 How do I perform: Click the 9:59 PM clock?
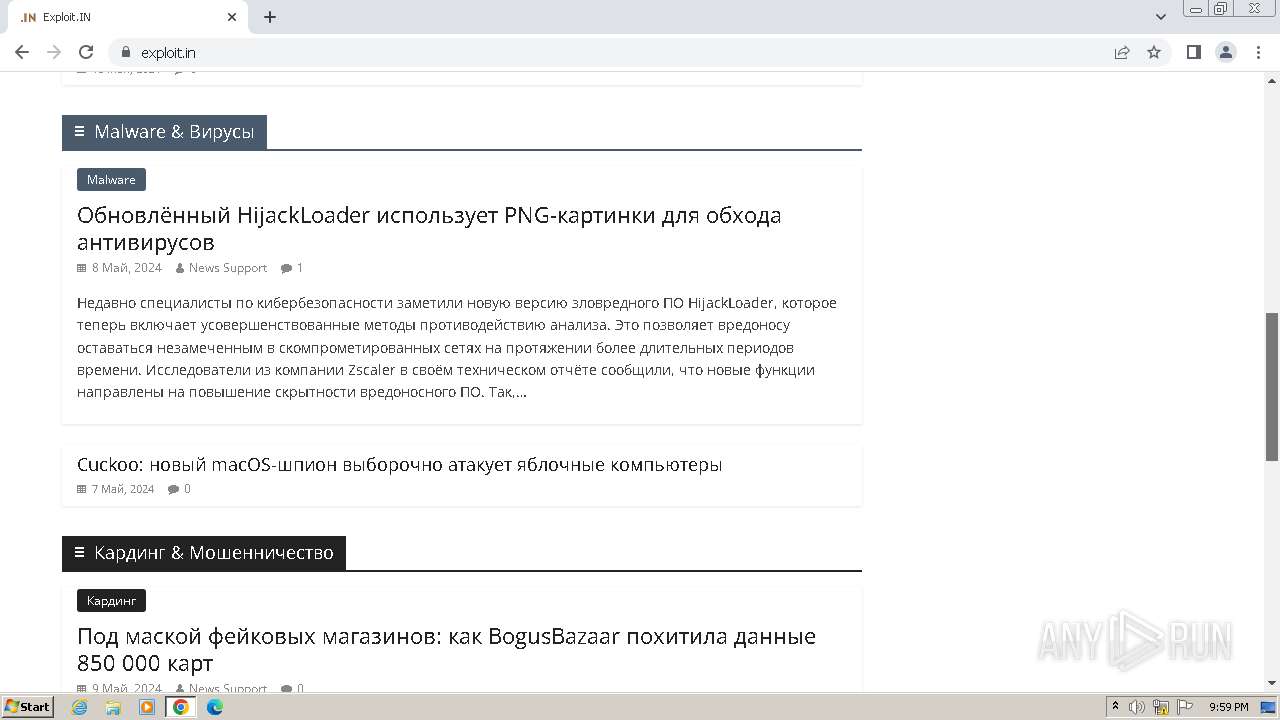point(1229,707)
